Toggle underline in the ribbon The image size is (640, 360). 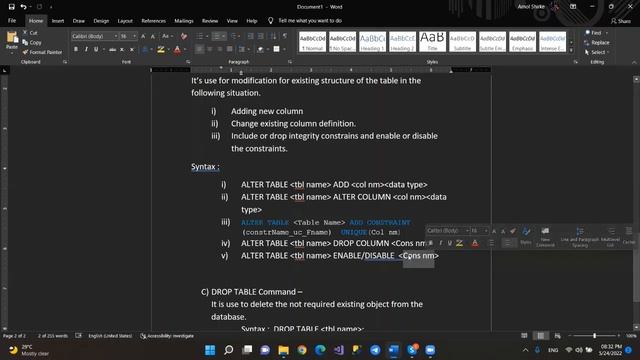tap(96, 49)
